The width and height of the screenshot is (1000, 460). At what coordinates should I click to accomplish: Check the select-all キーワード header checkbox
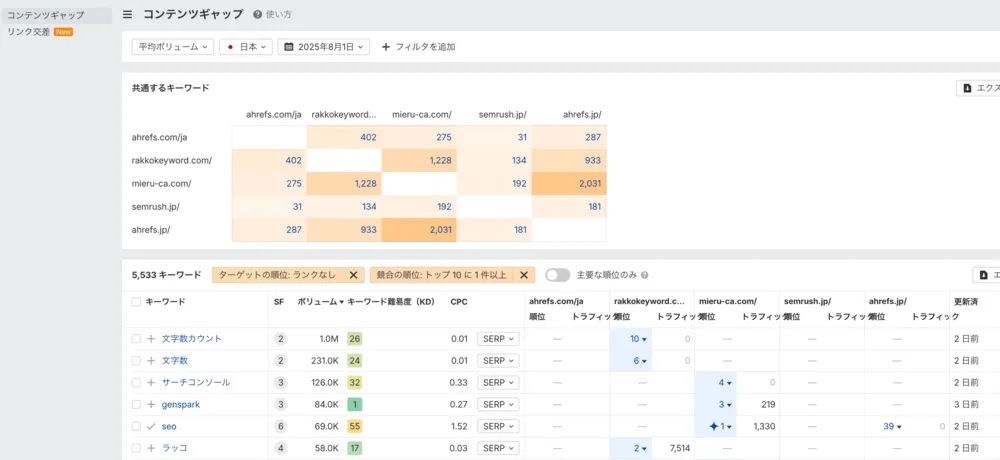coord(136,302)
